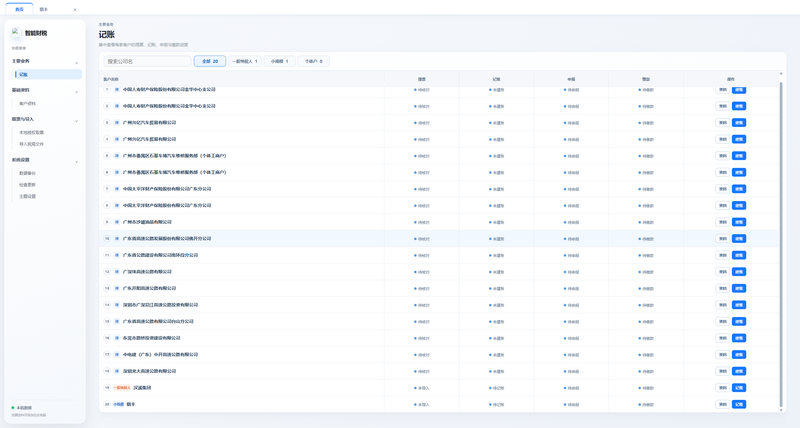Click the white 资料 button in row 20
The height and width of the screenshot is (428, 800).
pos(722,404)
